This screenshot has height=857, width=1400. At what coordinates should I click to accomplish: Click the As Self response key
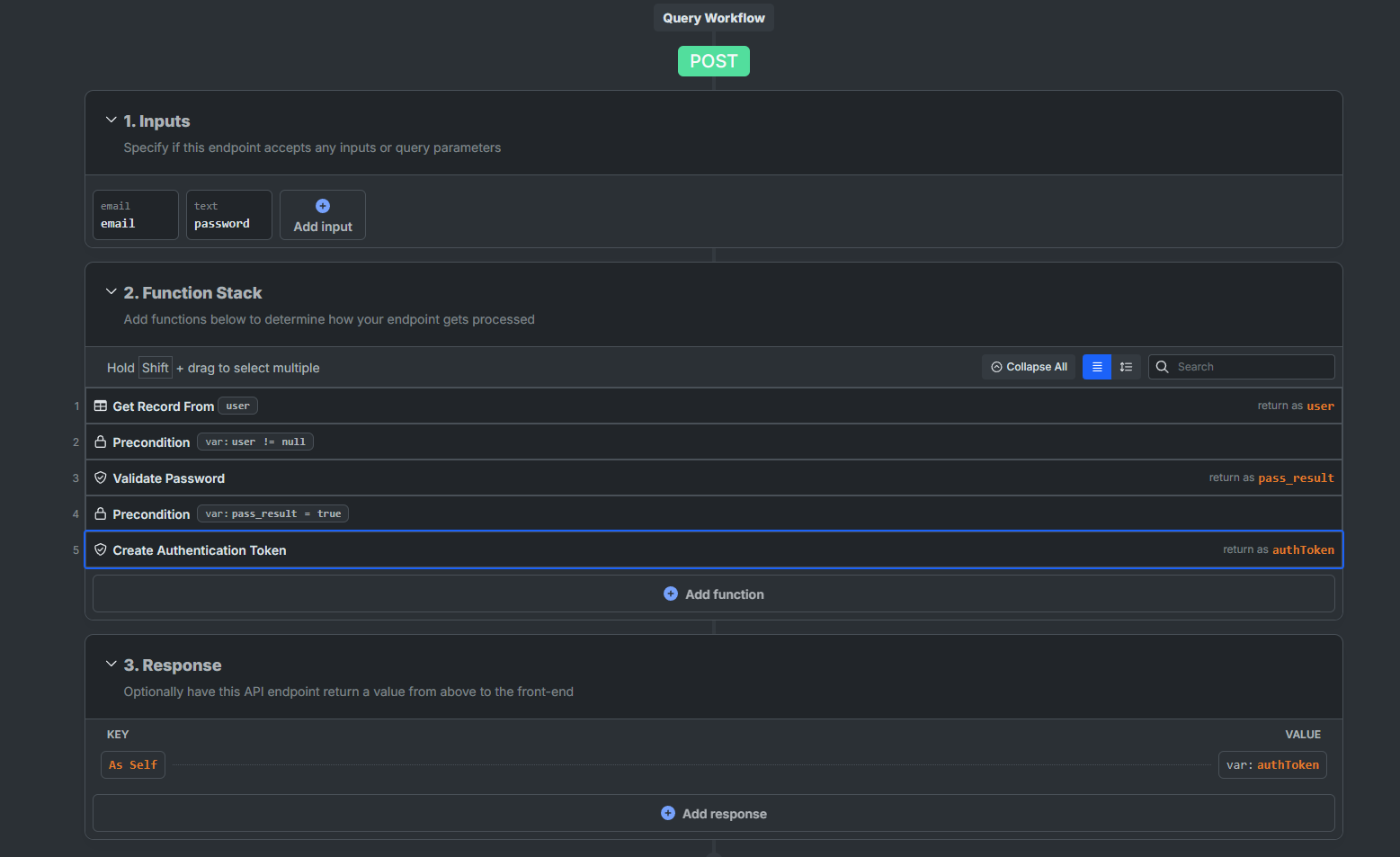133,764
